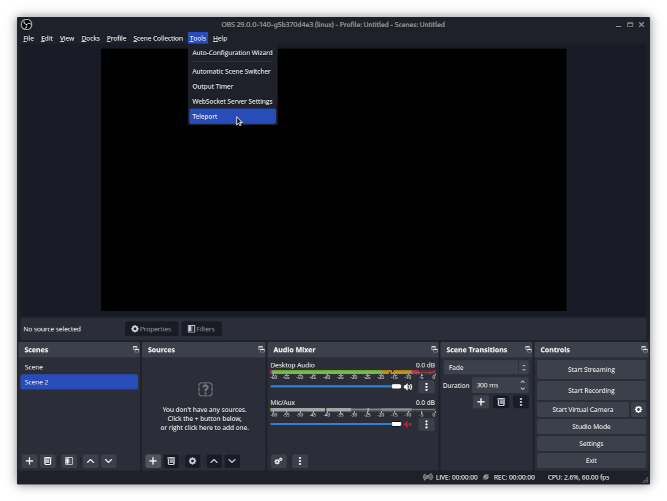Open the File menu

click(x=29, y=38)
